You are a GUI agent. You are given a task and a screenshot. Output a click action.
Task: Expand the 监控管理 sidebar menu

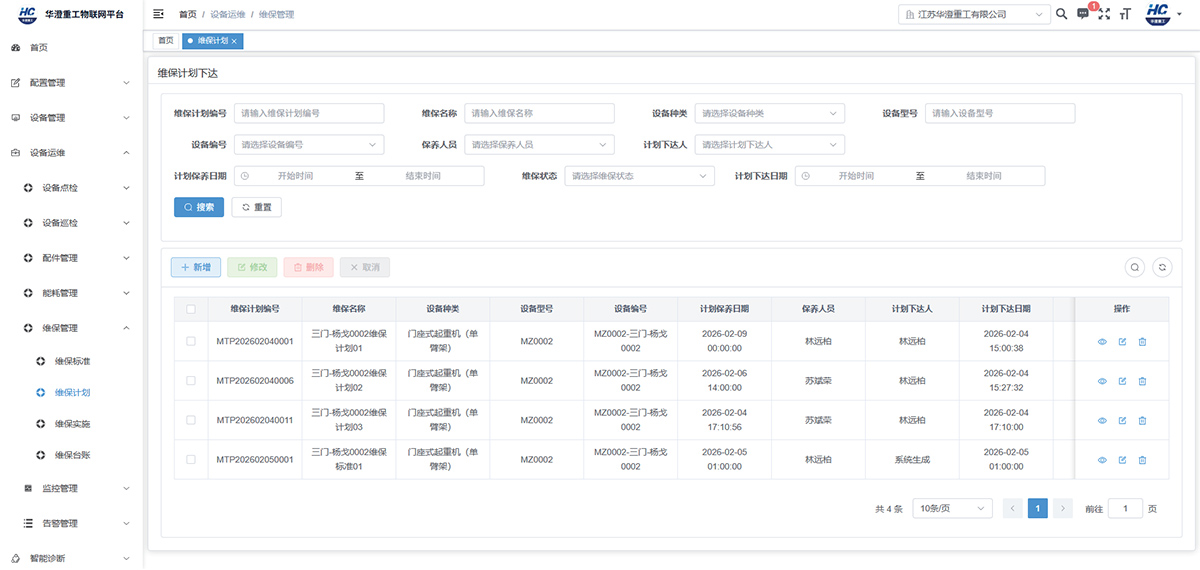pos(71,488)
